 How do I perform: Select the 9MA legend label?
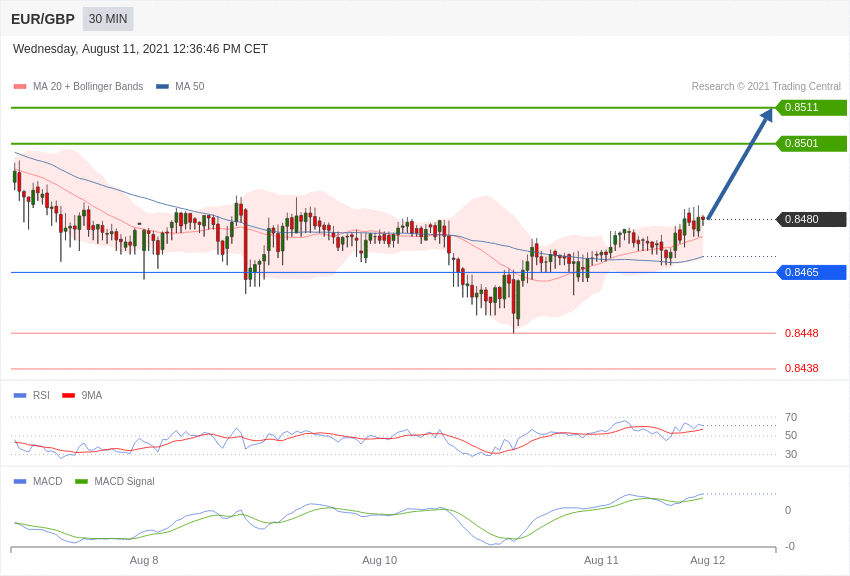point(92,396)
